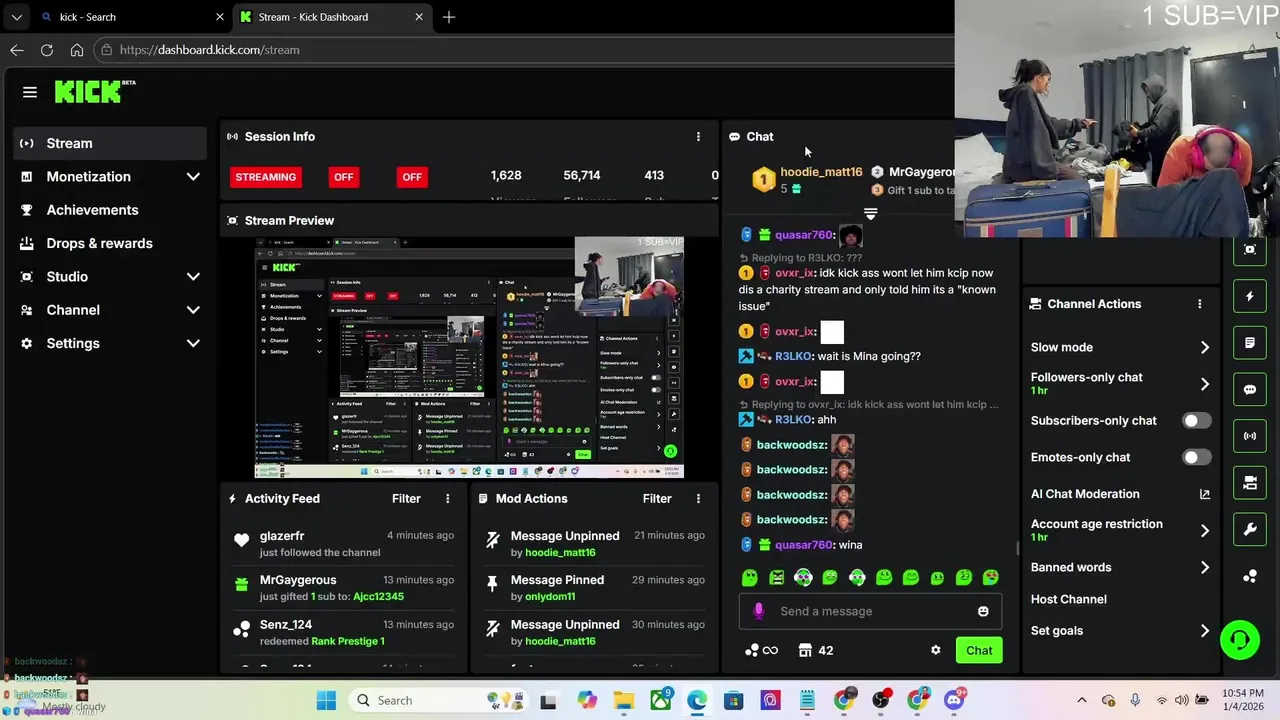Image resolution: width=1280 pixels, height=720 pixels.
Task: Open OBS Studio from taskbar
Action: (881, 700)
